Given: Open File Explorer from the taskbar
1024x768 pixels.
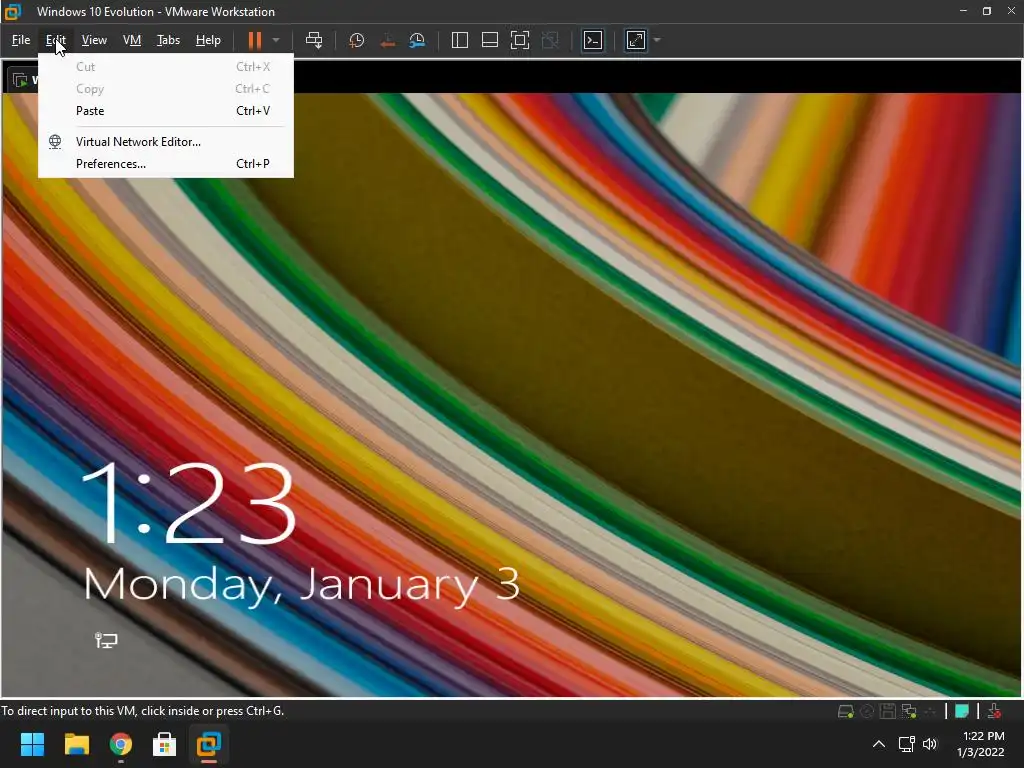Looking at the screenshot, I should (x=76, y=744).
